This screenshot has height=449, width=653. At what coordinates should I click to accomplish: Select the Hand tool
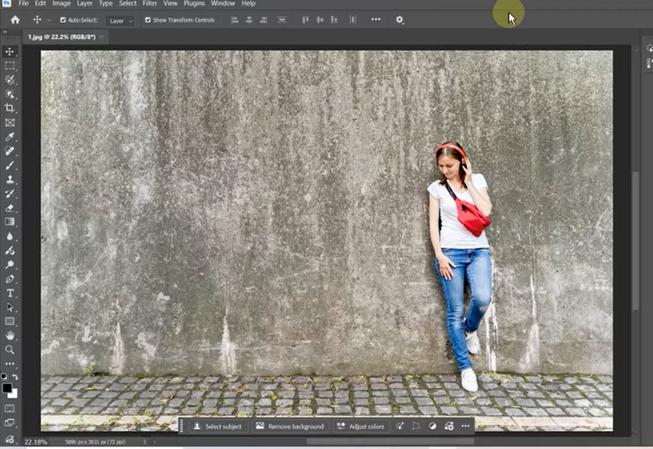[10, 336]
